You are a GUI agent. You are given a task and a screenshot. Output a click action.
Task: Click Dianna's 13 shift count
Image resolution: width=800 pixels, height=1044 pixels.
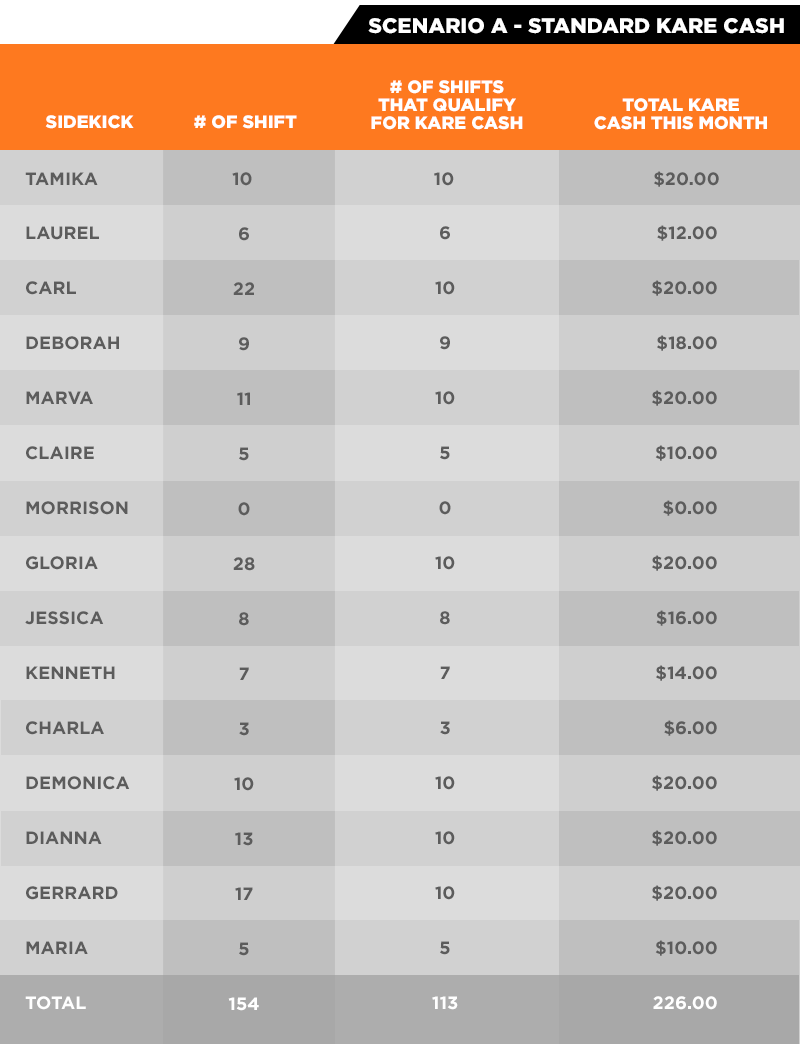pyautogui.click(x=244, y=838)
